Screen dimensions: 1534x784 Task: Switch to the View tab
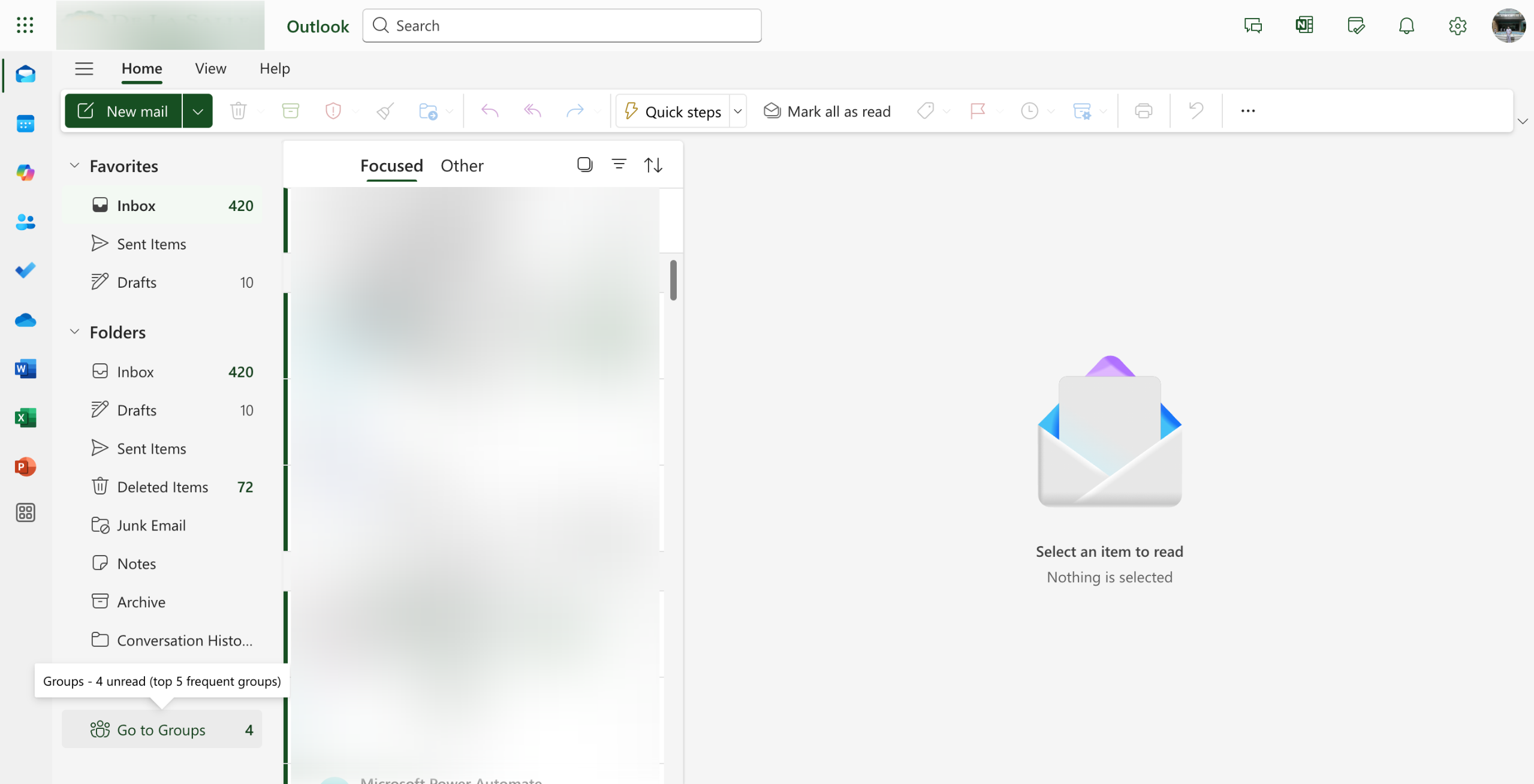(210, 68)
